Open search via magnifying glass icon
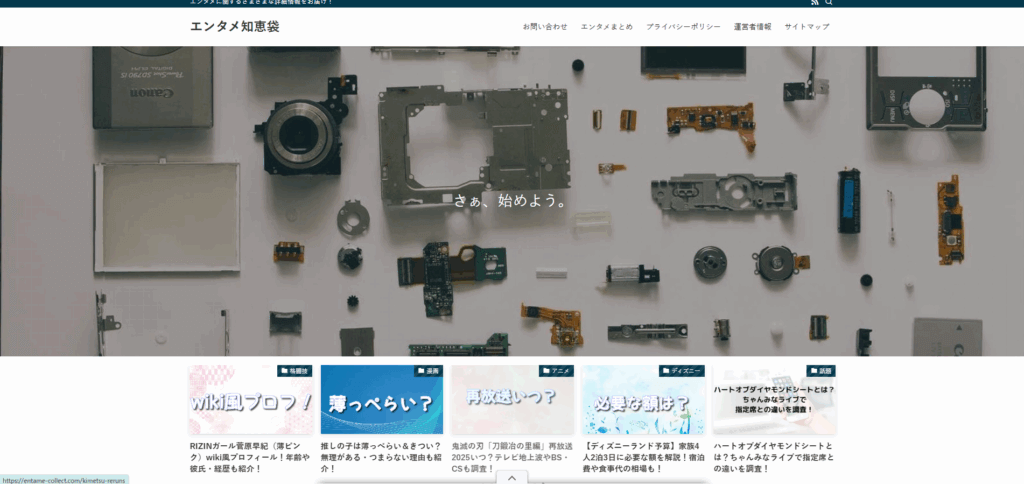 (x=828, y=3)
